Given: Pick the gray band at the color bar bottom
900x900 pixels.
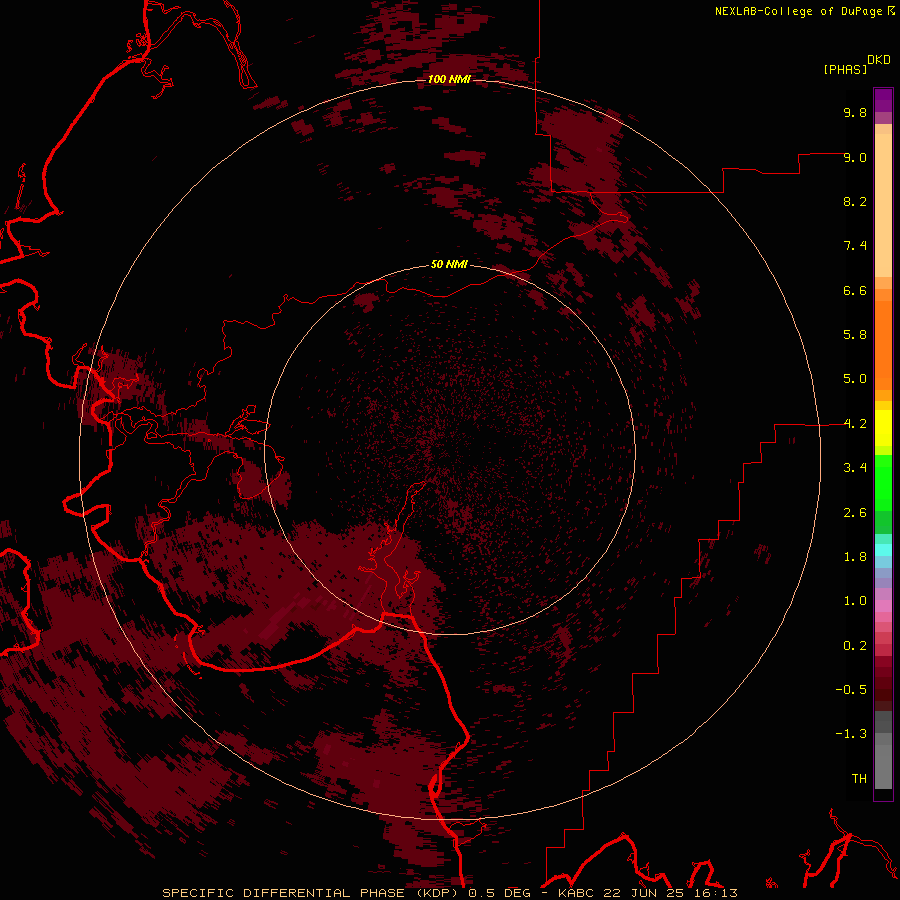Looking at the screenshot, I should click(x=883, y=766).
